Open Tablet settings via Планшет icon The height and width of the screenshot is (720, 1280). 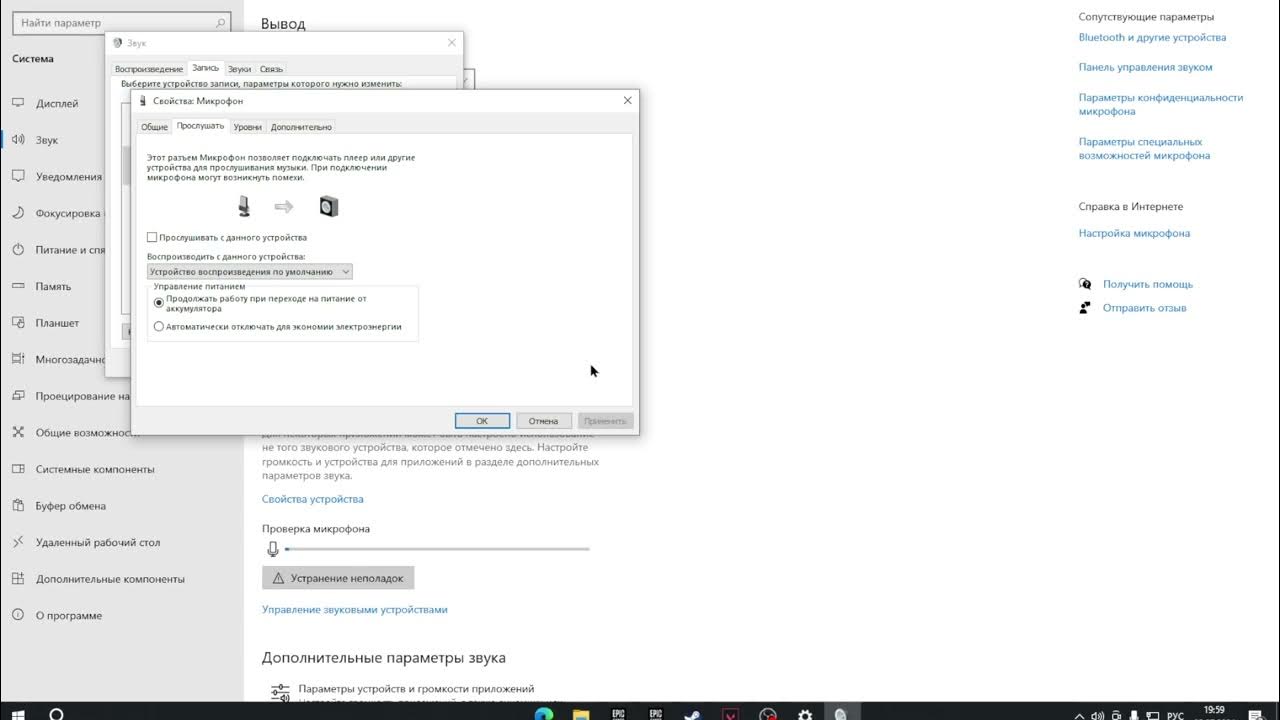pyautogui.click(x=18, y=323)
